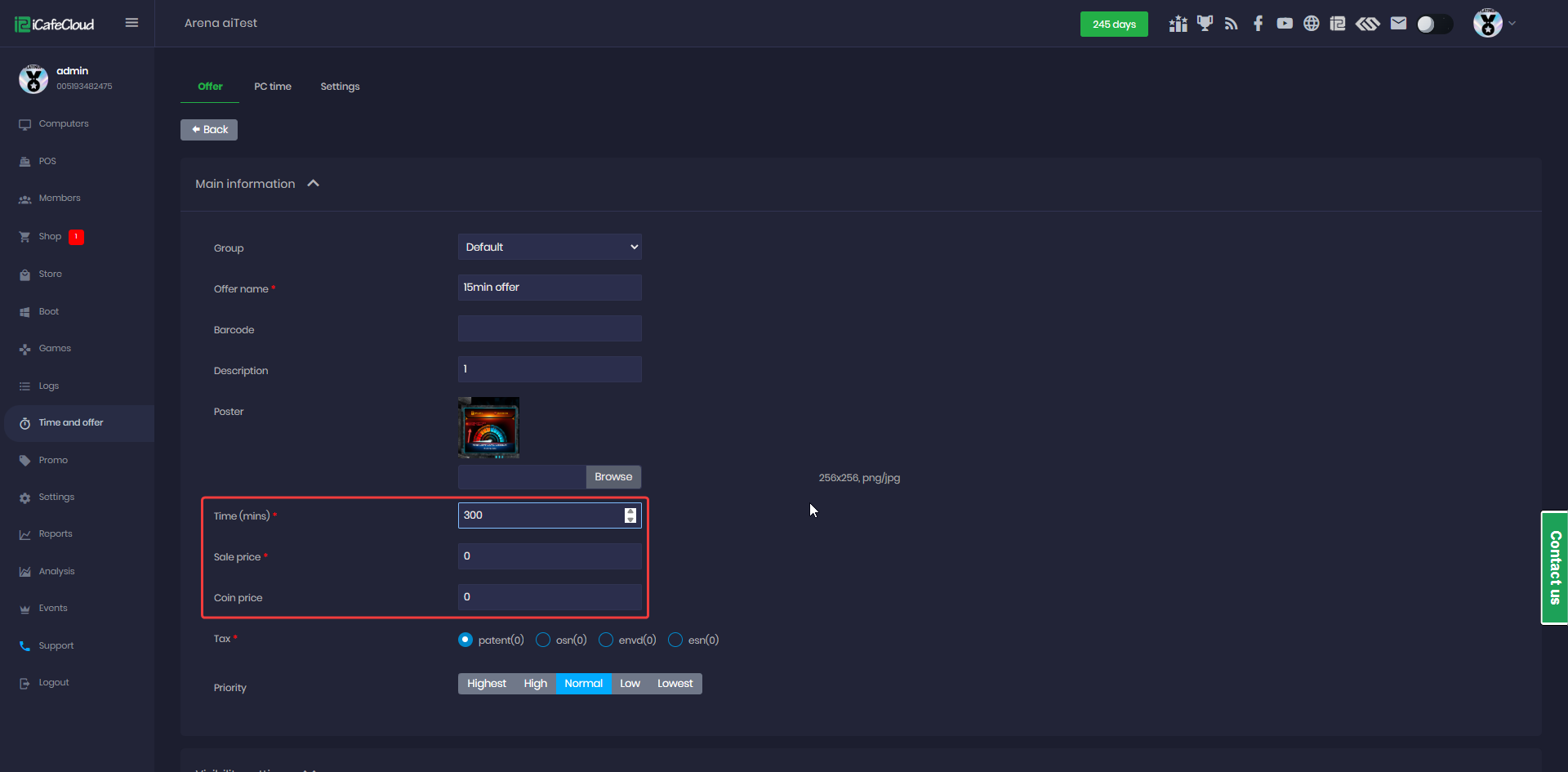Open the Group dropdown set to Default

[x=550, y=247]
